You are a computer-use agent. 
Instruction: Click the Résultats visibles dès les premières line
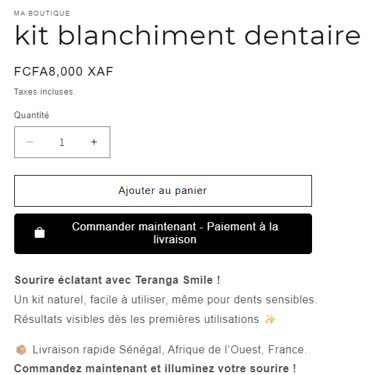click(x=137, y=319)
